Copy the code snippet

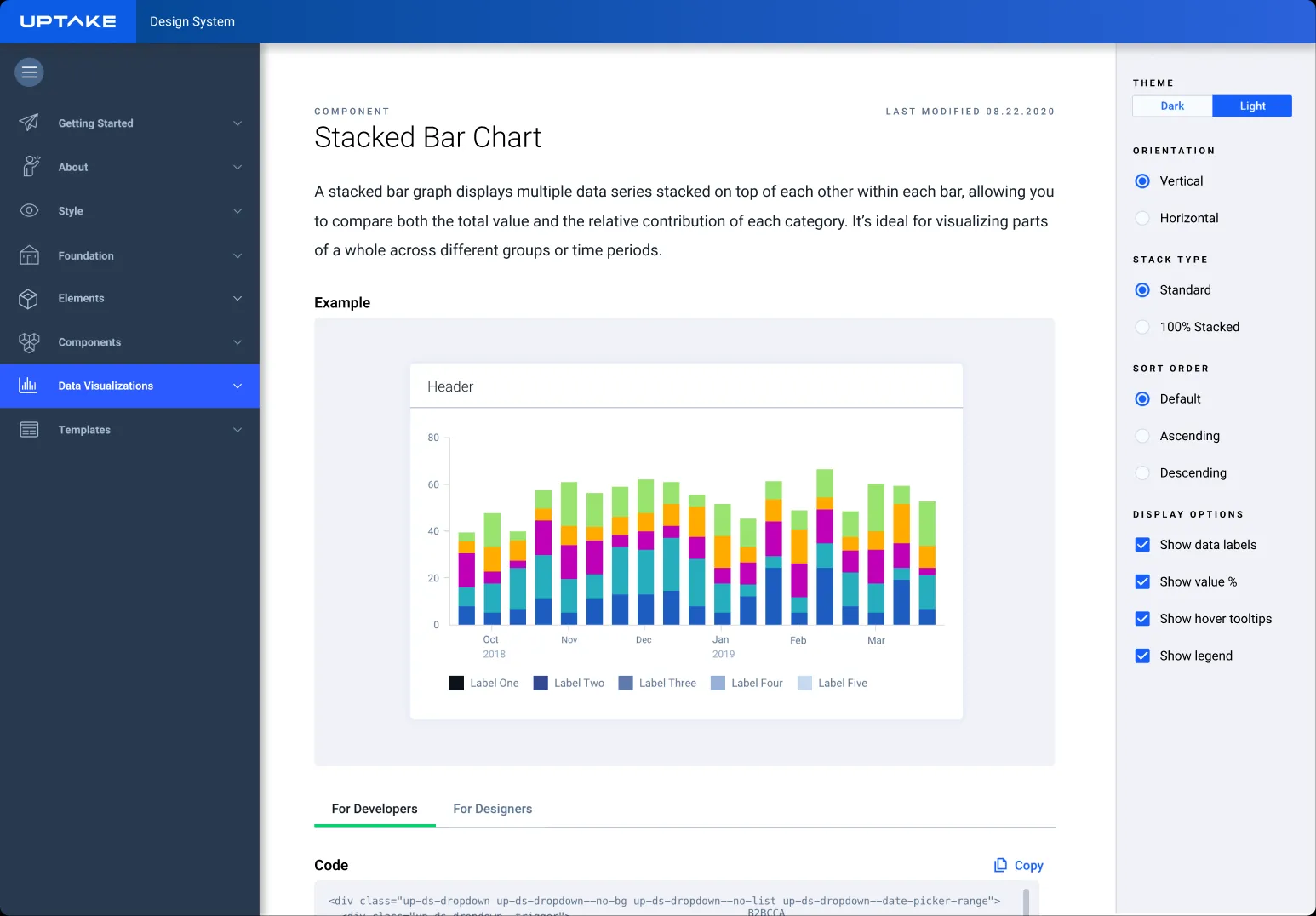[x=1019, y=865]
